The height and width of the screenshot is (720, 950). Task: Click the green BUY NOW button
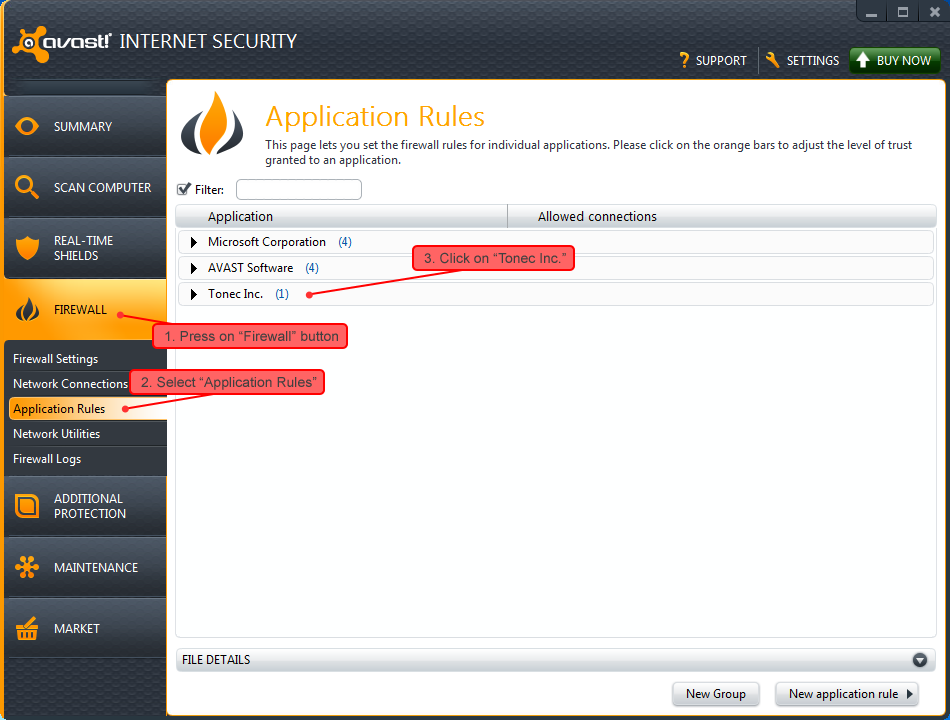[894, 60]
